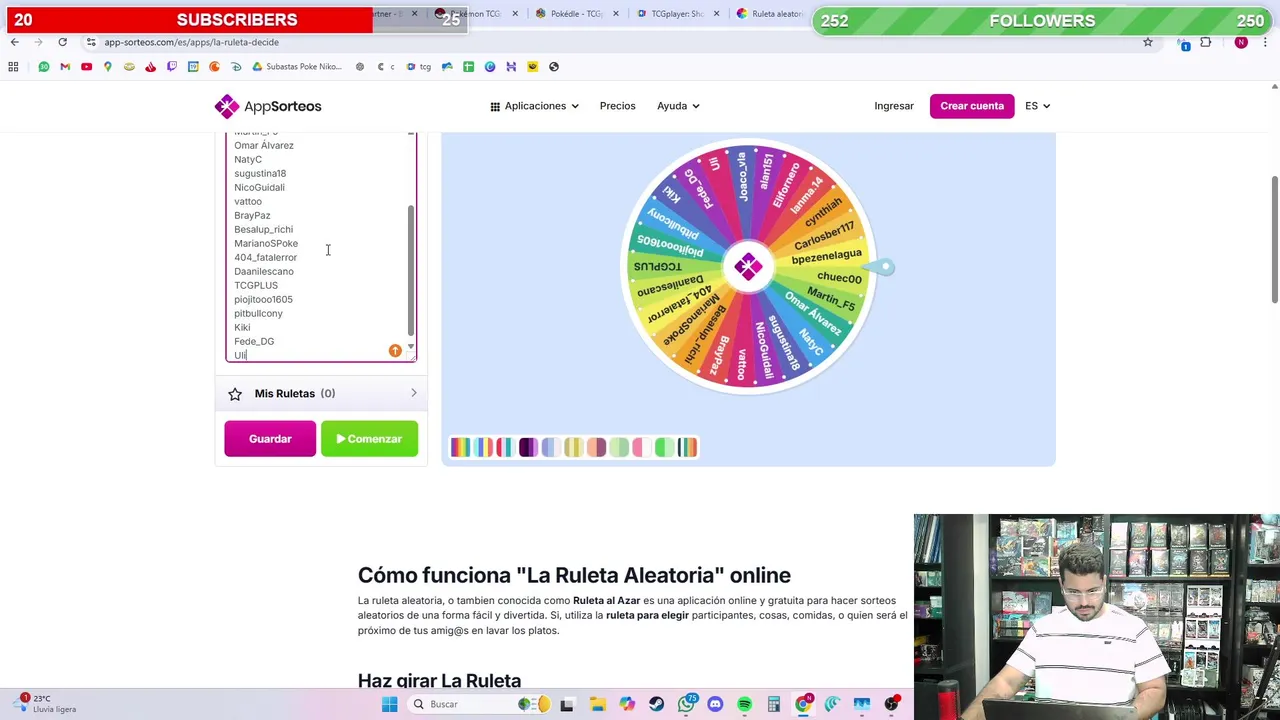Click the Guardar button
The width and height of the screenshot is (1280, 720).
(270, 439)
